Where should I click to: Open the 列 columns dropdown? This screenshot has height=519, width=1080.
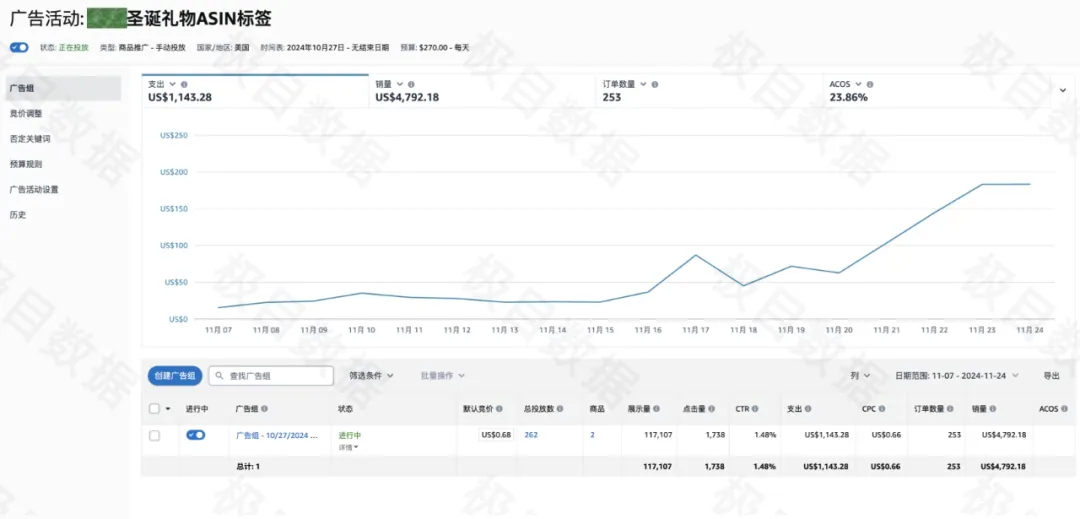tap(860, 376)
